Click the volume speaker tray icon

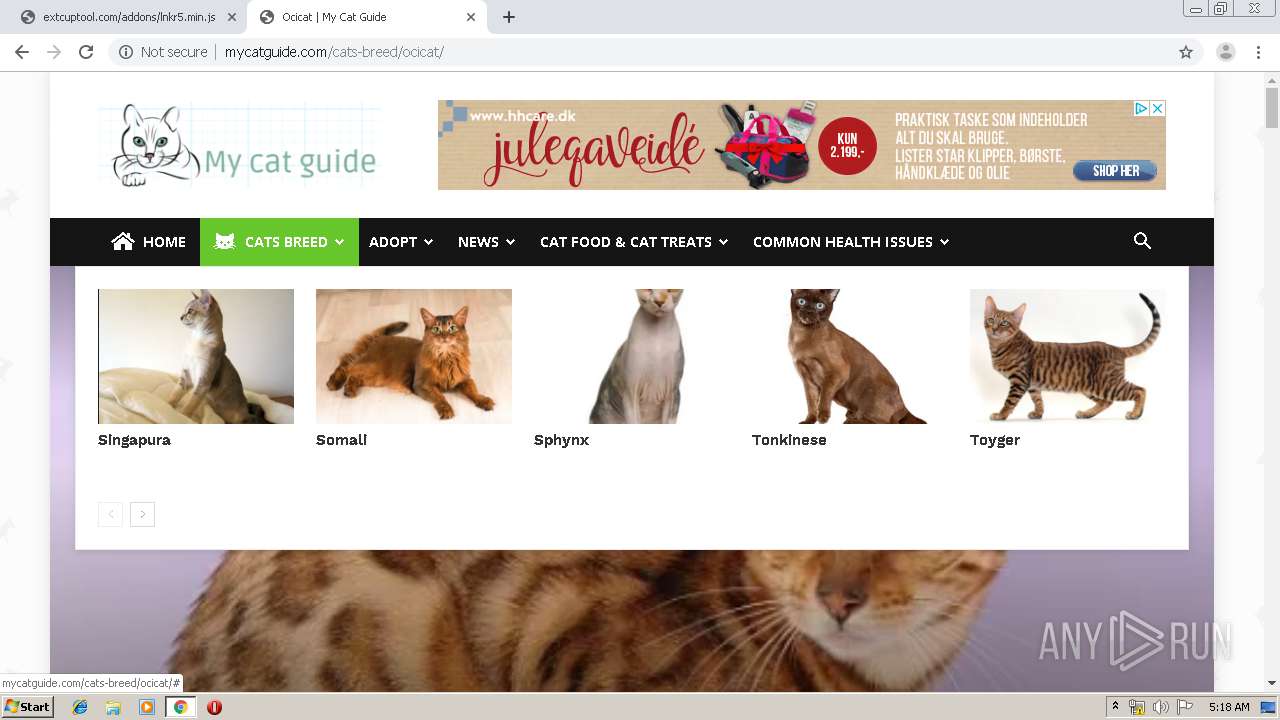click(x=1160, y=707)
